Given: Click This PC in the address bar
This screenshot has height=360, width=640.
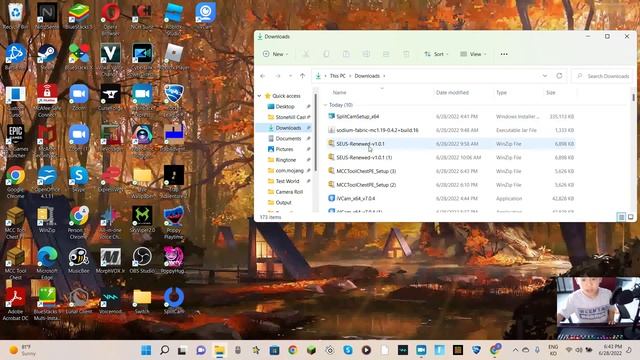Looking at the screenshot, I should click(338, 76).
